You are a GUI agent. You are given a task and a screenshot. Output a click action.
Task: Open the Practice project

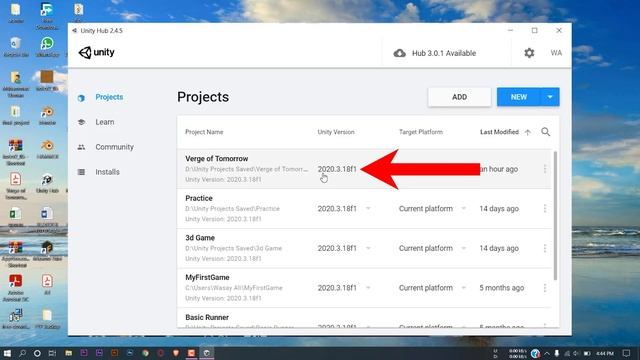[x=199, y=198]
